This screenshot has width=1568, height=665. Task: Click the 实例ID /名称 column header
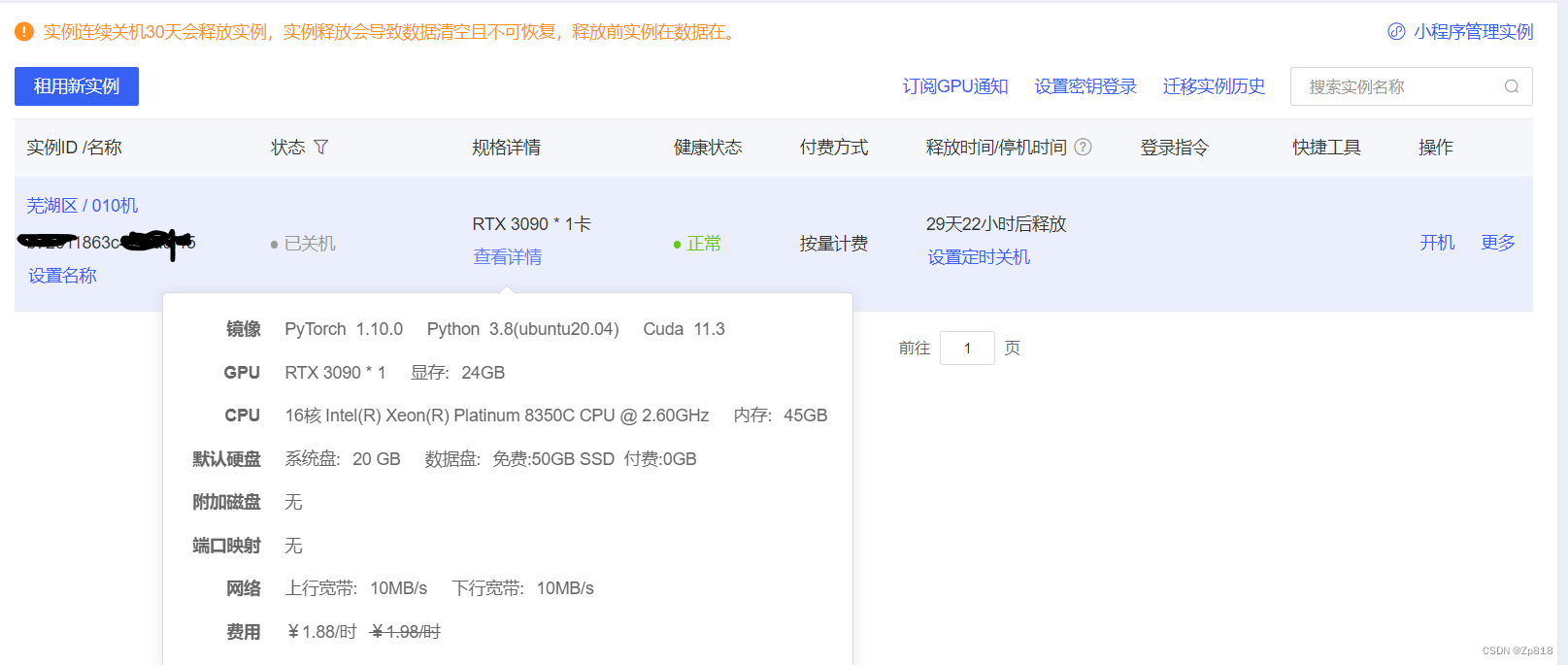[x=75, y=148]
